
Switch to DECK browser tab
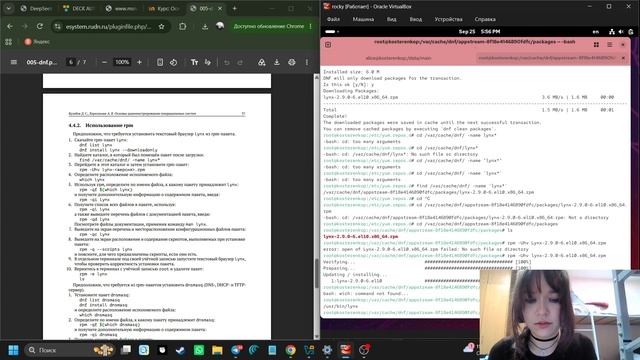(79, 8)
